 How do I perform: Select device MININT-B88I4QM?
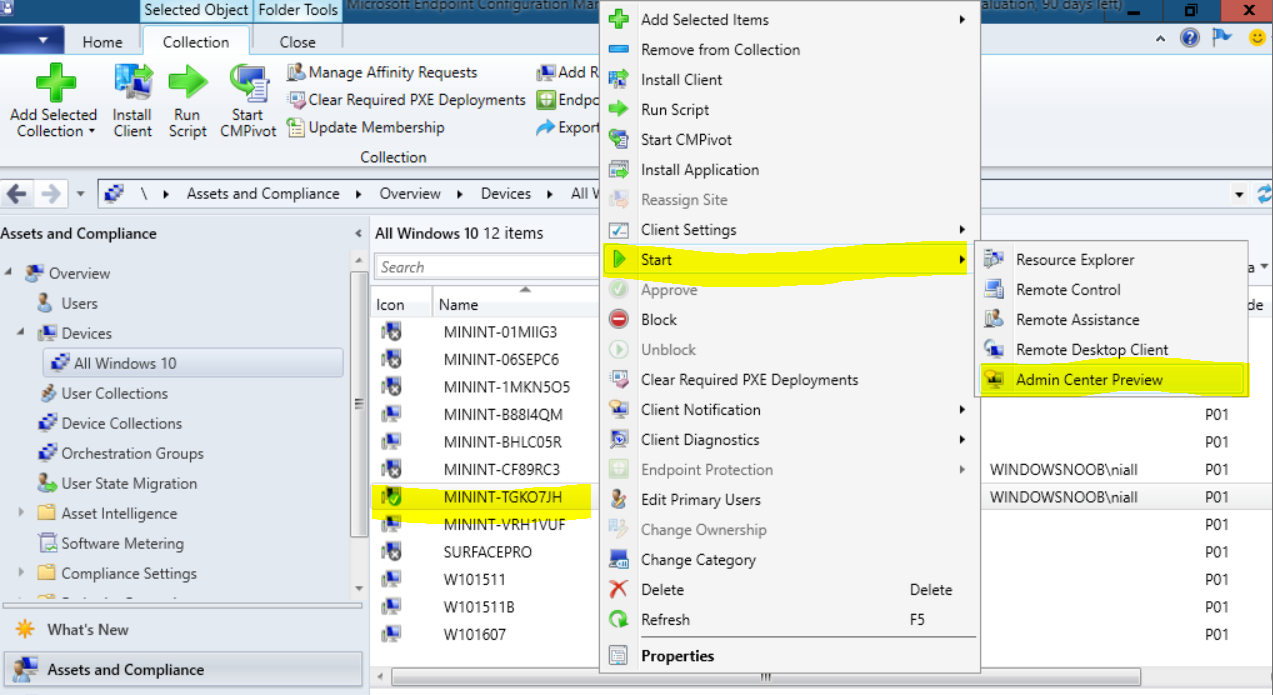pyautogui.click(x=503, y=414)
